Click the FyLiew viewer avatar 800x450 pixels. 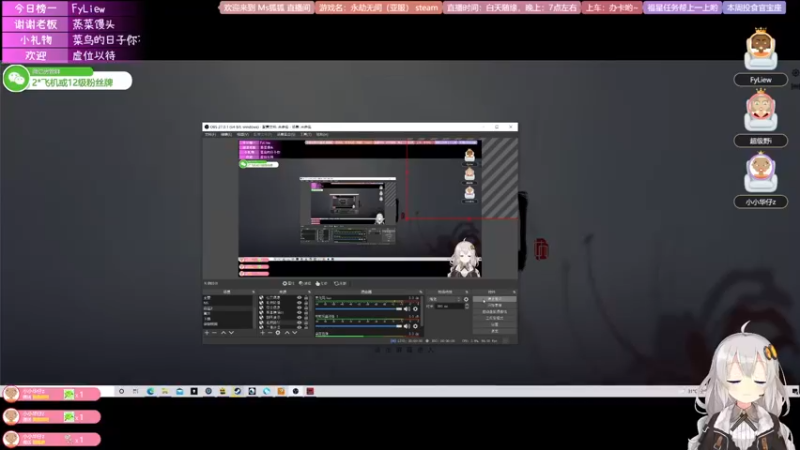coord(761,49)
